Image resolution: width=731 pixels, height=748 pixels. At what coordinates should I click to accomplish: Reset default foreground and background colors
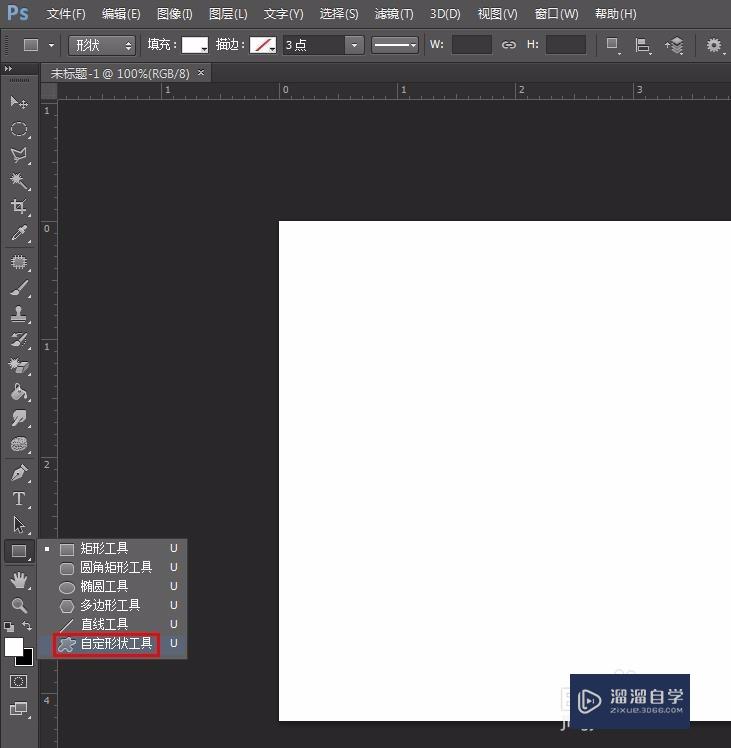coord(9,626)
